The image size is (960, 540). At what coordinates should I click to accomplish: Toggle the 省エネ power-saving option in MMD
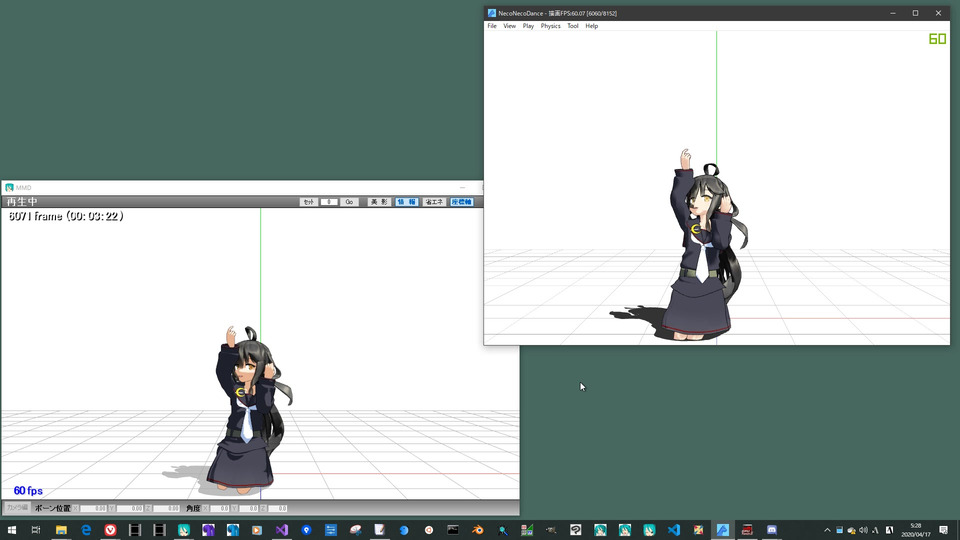[x=434, y=202]
